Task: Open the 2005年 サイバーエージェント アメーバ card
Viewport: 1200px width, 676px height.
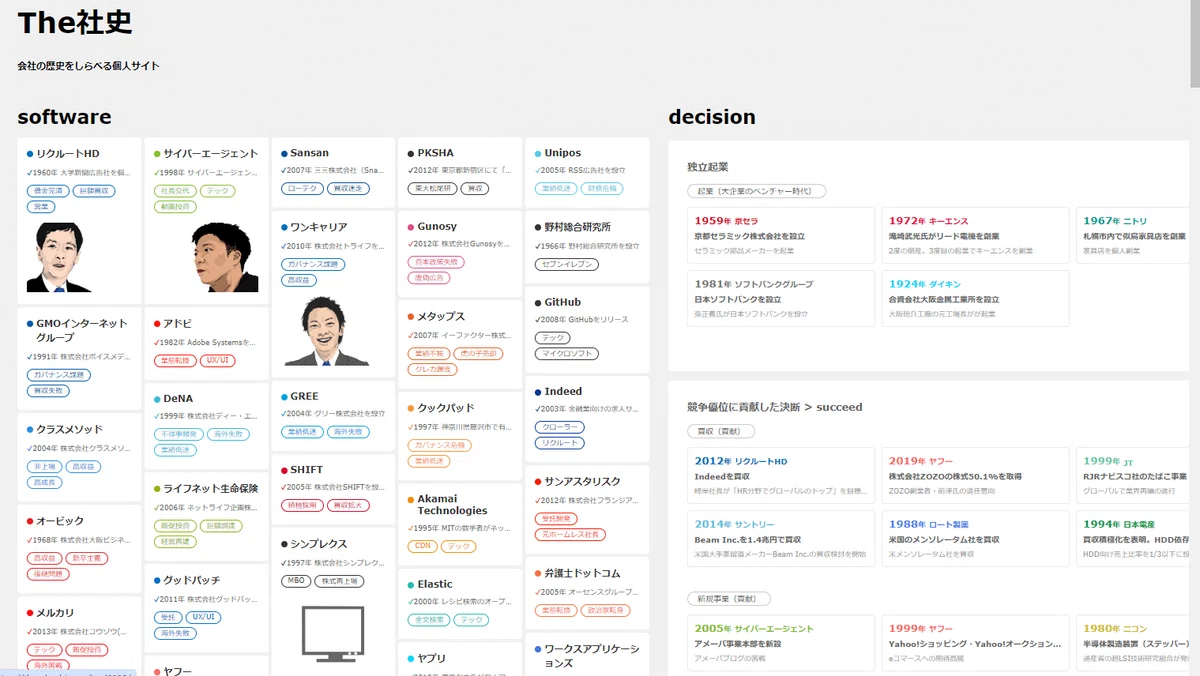Action: [781, 644]
